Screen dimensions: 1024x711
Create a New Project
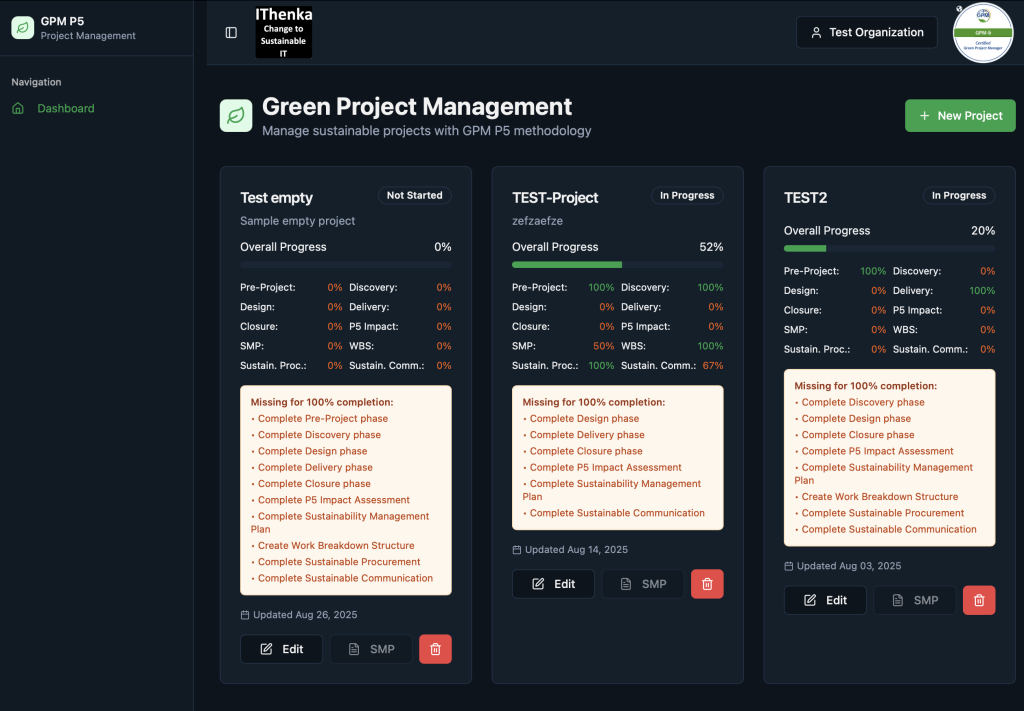[959, 116]
